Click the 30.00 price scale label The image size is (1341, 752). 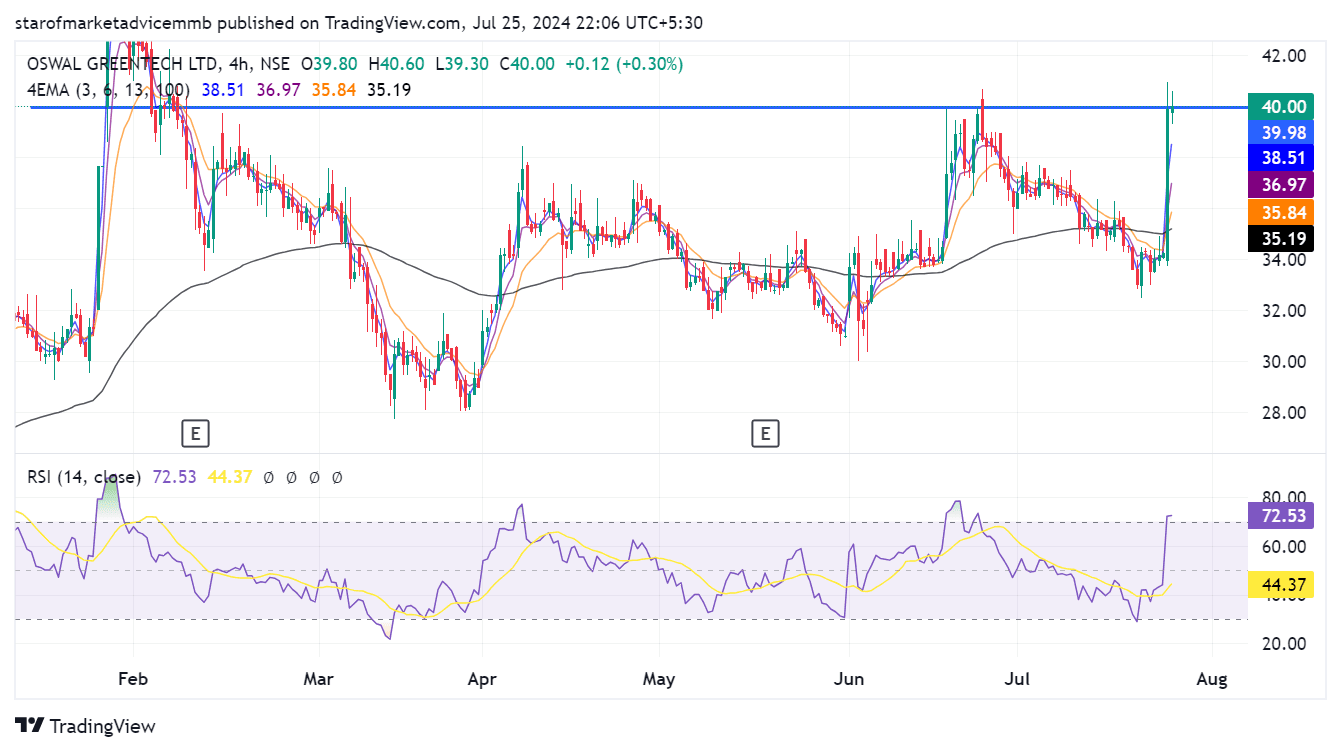(1284, 362)
